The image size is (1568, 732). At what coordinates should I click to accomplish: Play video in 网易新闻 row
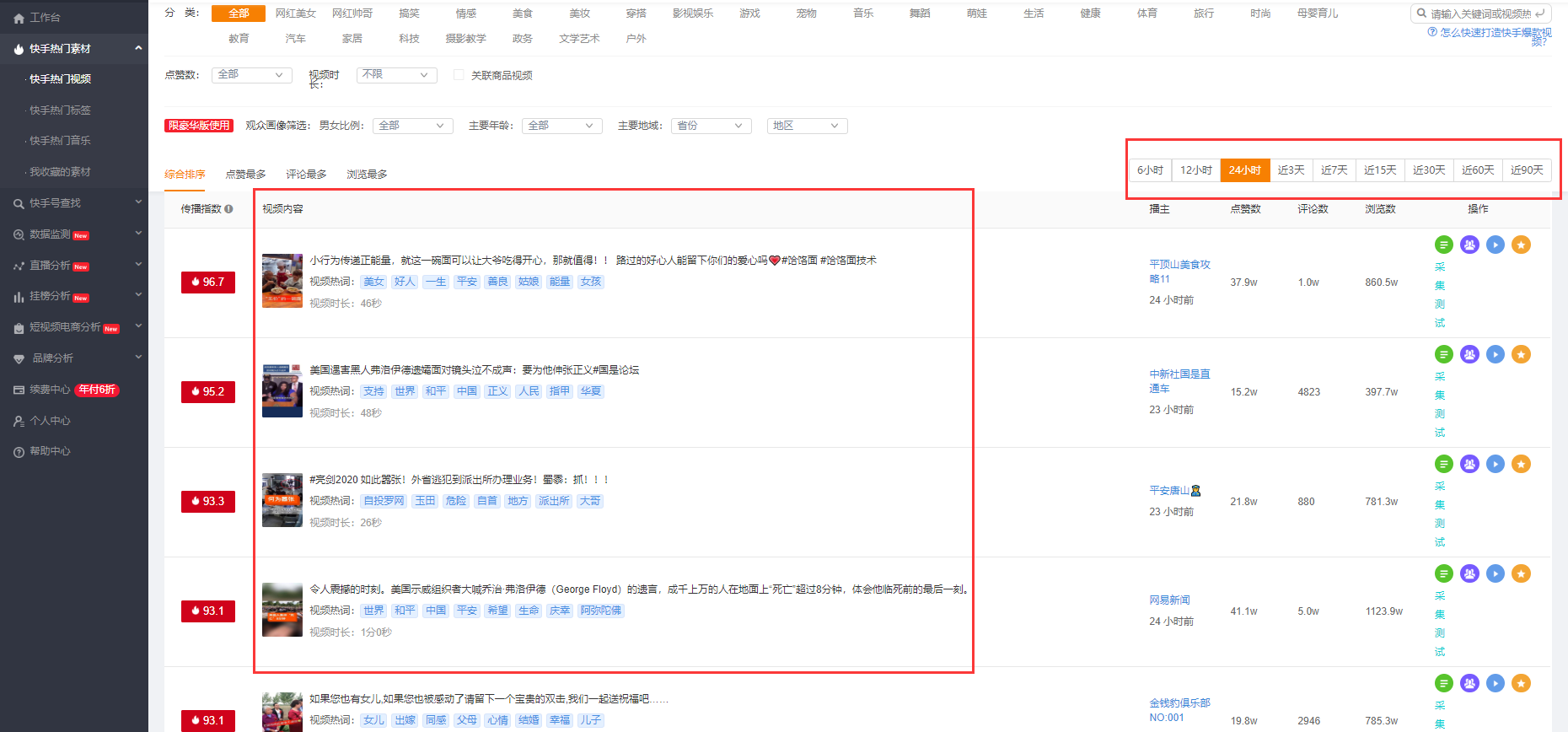(x=1496, y=573)
